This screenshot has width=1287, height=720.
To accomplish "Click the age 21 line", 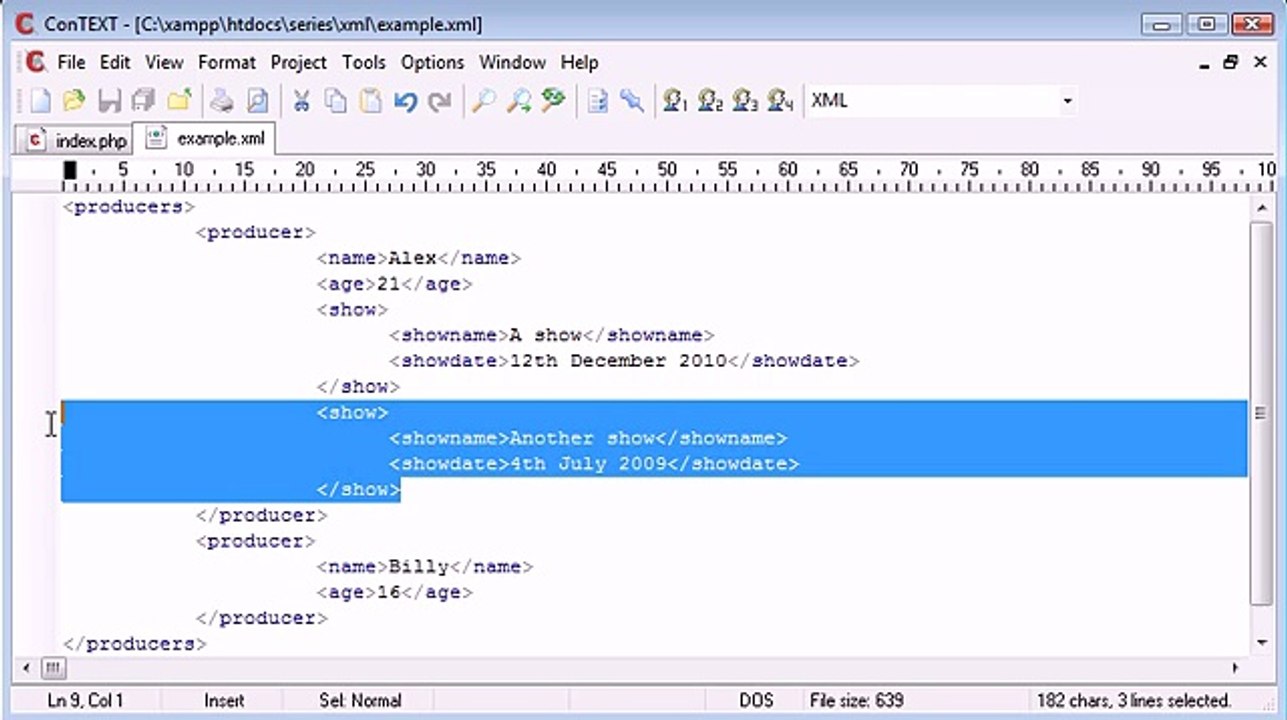I will pos(394,284).
